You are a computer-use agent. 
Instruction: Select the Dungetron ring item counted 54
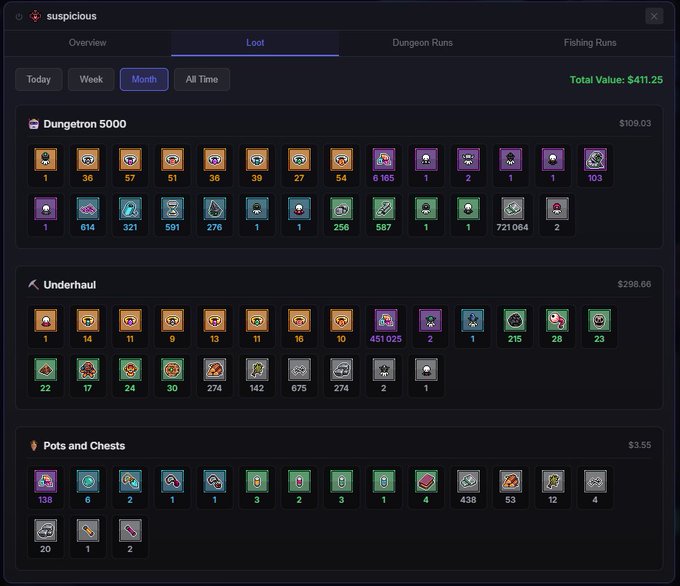pyautogui.click(x=341, y=165)
